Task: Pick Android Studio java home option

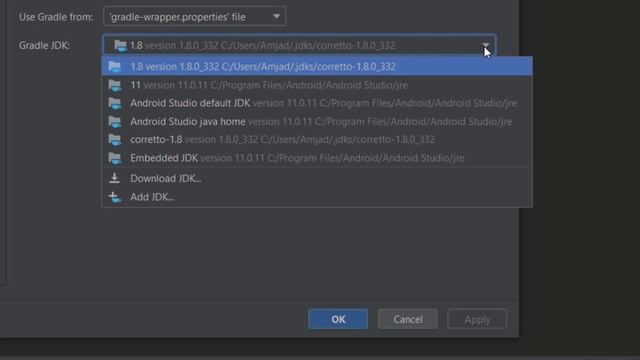Action: tap(317, 122)
